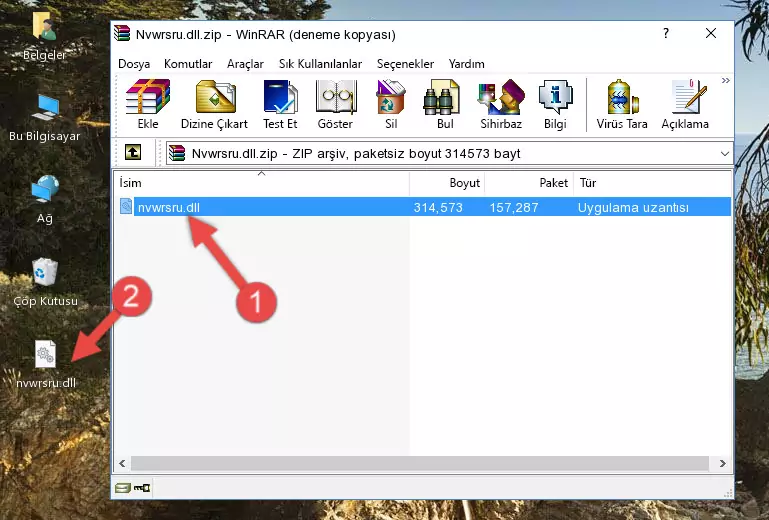
Task: Open the Dosya menu
Action: pos(134,64)
